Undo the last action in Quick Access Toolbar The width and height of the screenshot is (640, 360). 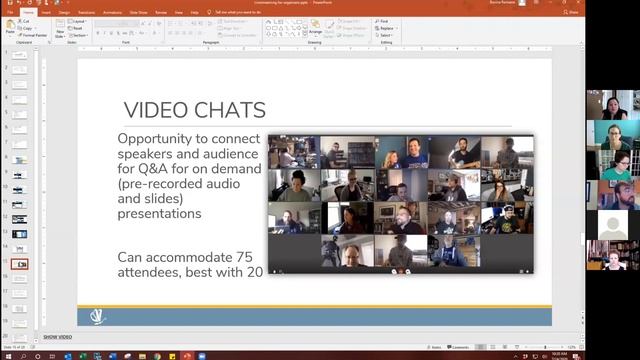(19, 2)
